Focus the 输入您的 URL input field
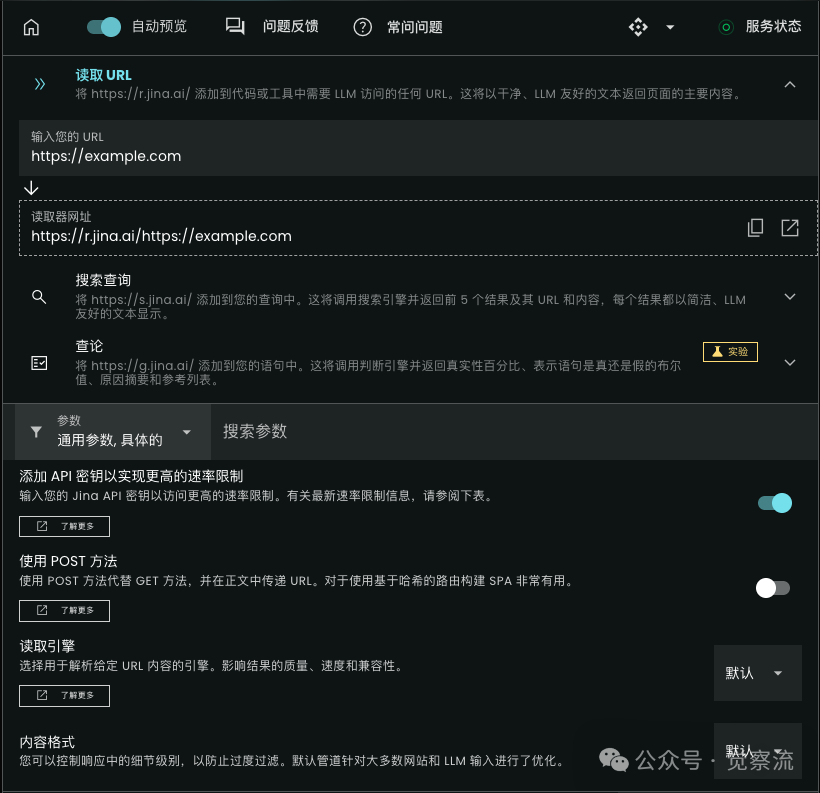Image resolution: width=820 pixels, height=793 pixels. coord(418,148)
